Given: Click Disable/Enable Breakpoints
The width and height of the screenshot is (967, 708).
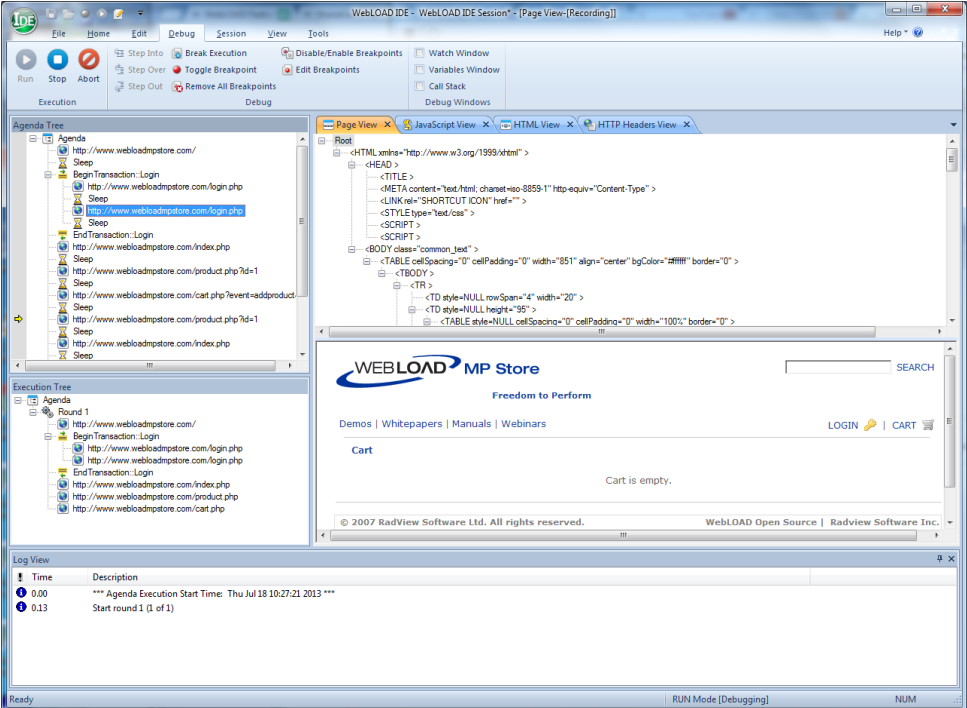Looking at the screenshot, I should [348, 53].
